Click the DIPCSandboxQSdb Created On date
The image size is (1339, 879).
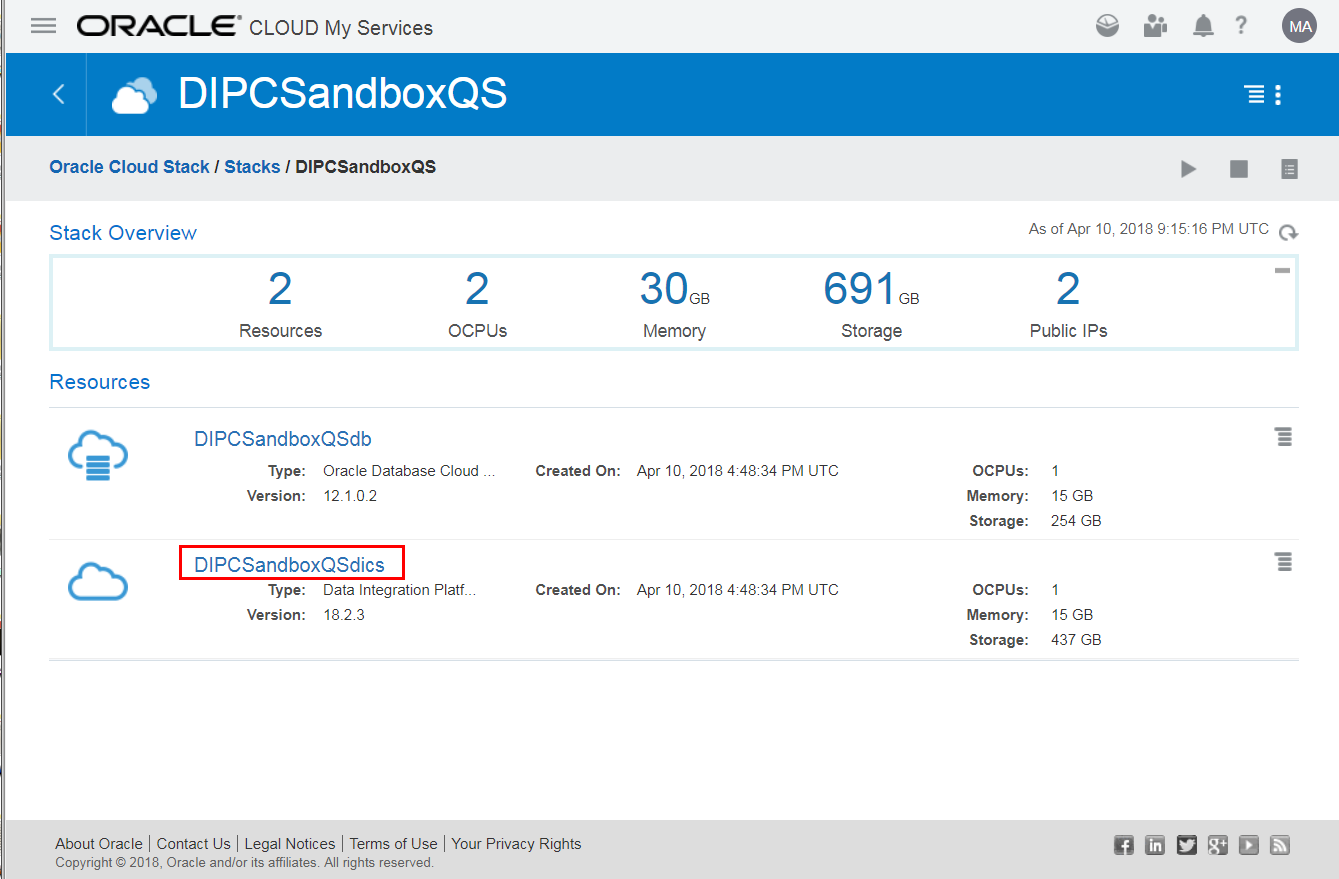click(x=738, y=471)
